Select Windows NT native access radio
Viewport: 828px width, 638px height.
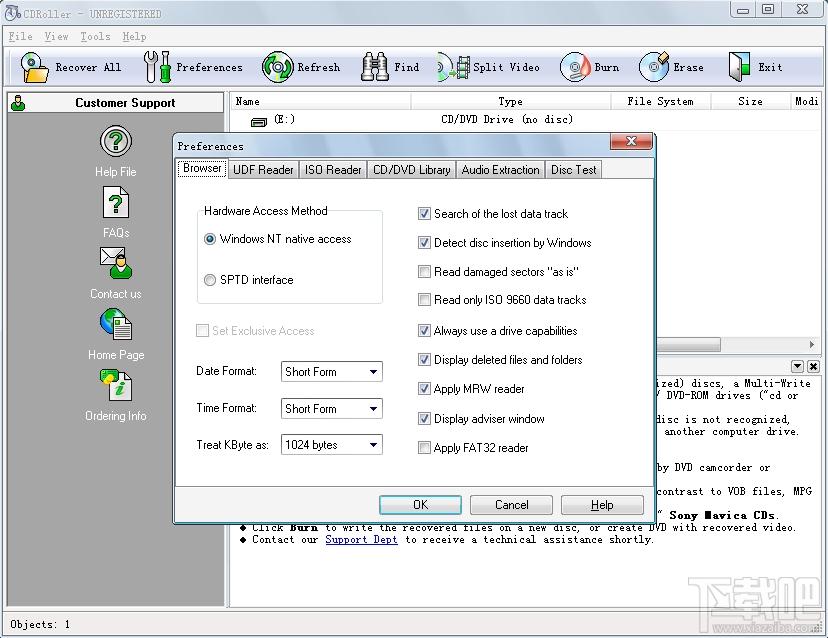click(x=210, y=239)
